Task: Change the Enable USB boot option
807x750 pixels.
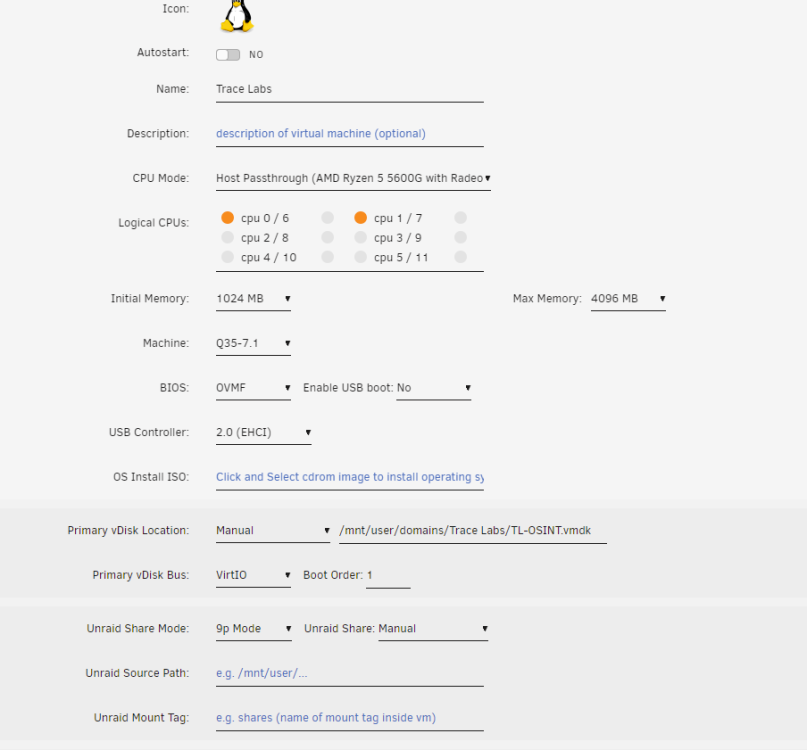Action: (x=433, y=388)
